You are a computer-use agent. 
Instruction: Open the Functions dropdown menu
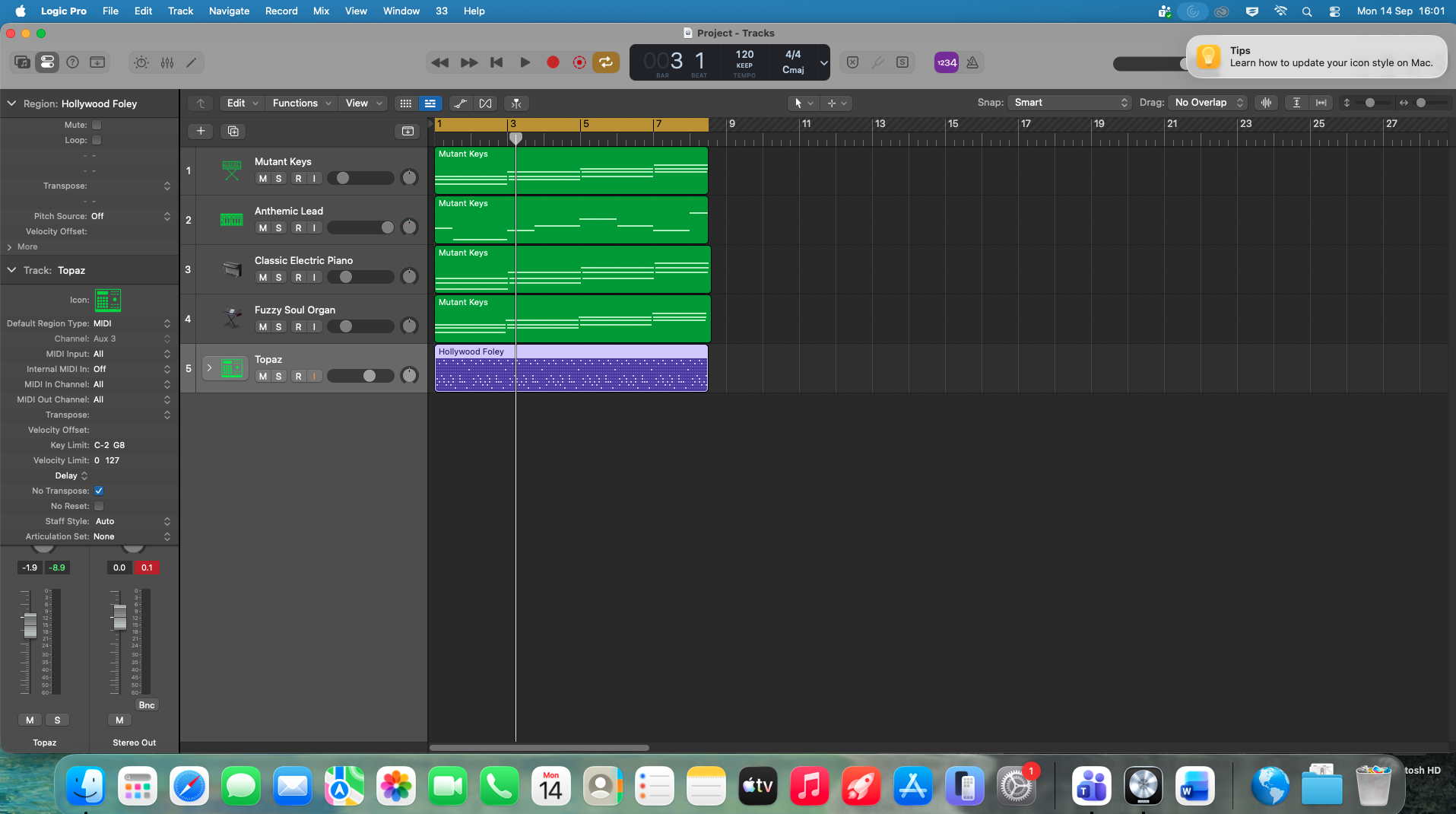click(x=301, y=103)
